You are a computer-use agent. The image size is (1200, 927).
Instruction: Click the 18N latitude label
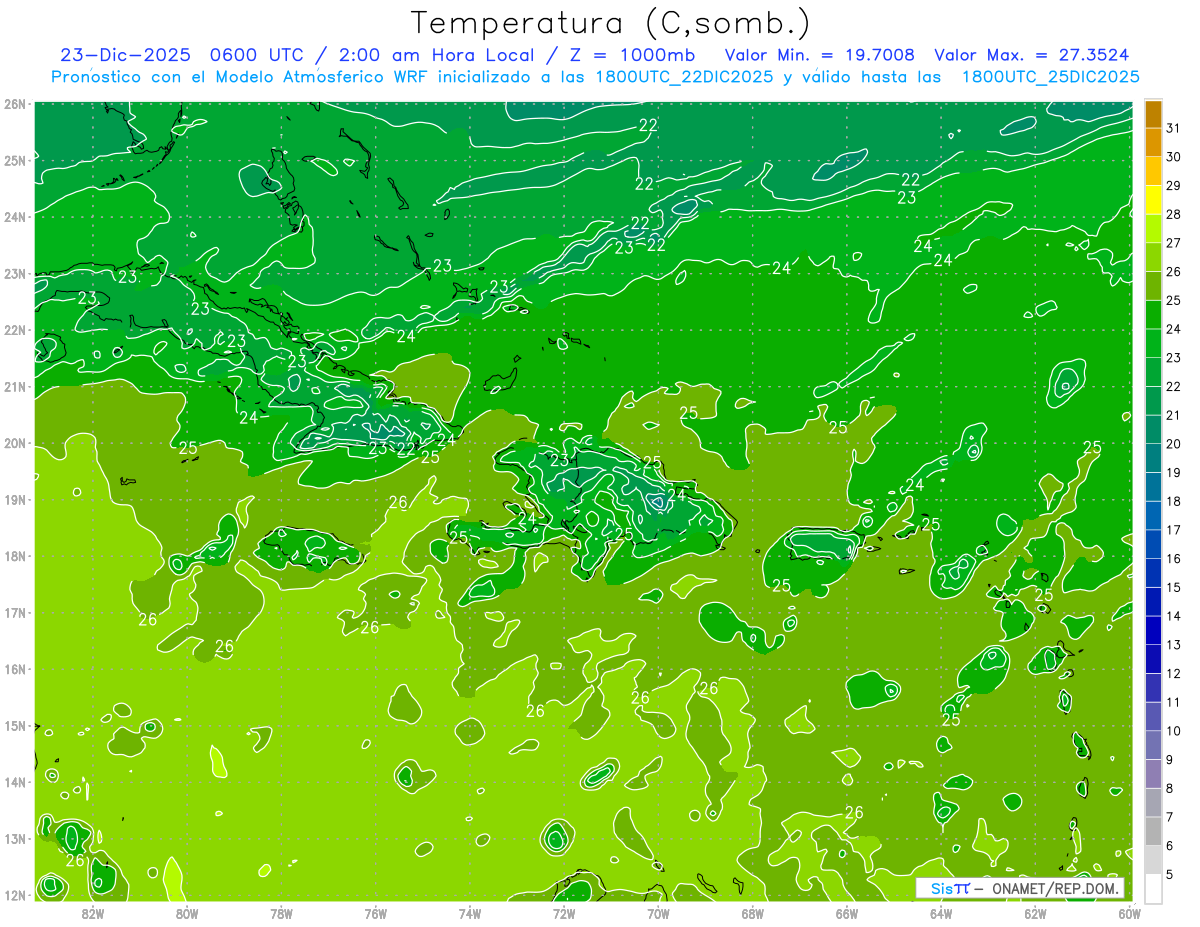[15, 556]
